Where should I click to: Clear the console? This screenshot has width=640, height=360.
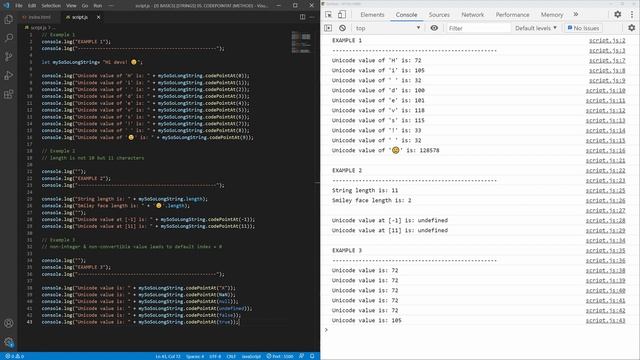[342, 28]
